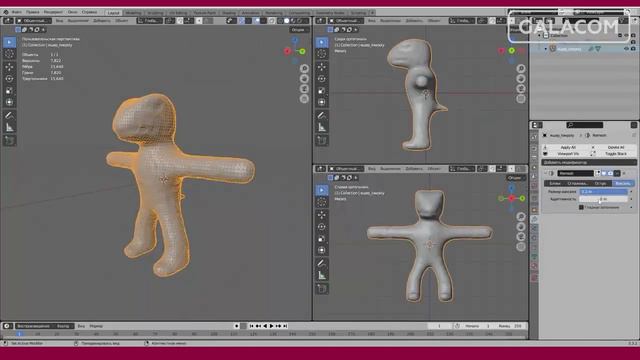The width and height of the screenshot is (640, 360).
Task: Select the Scale tool in main viewport
Action: coord(9,91)
